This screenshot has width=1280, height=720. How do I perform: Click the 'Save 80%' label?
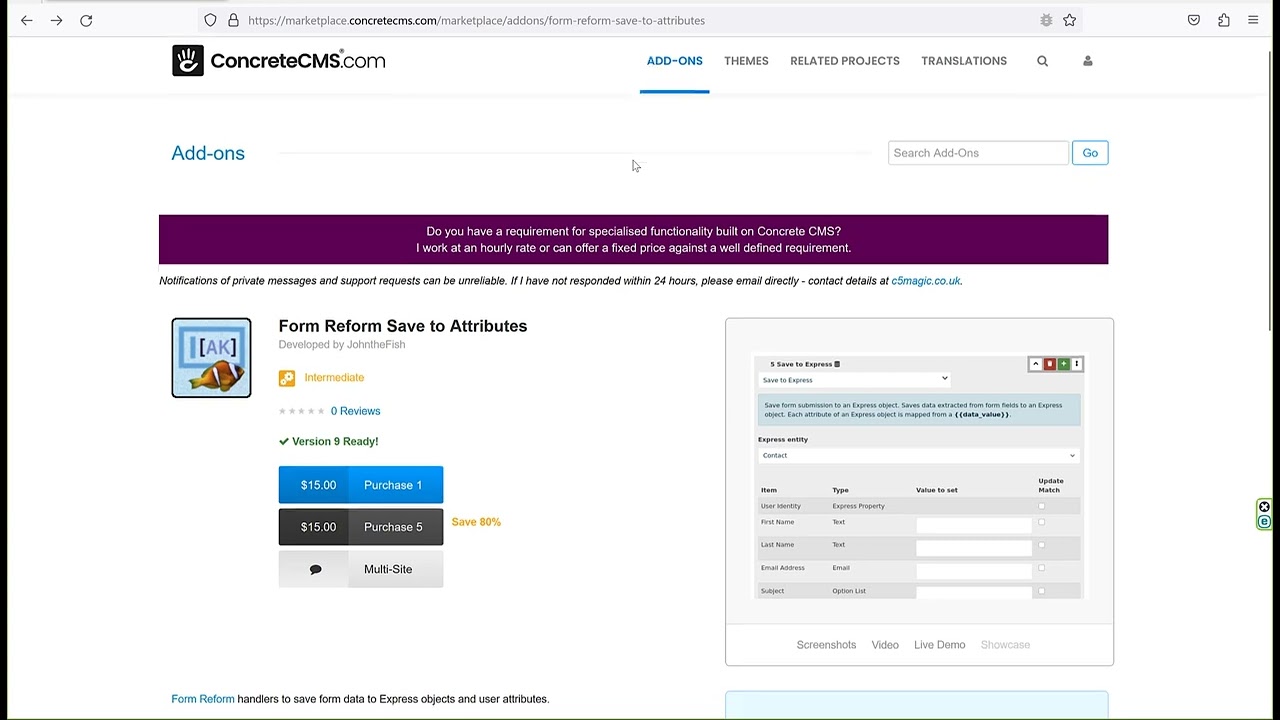(x=476, y=522)
